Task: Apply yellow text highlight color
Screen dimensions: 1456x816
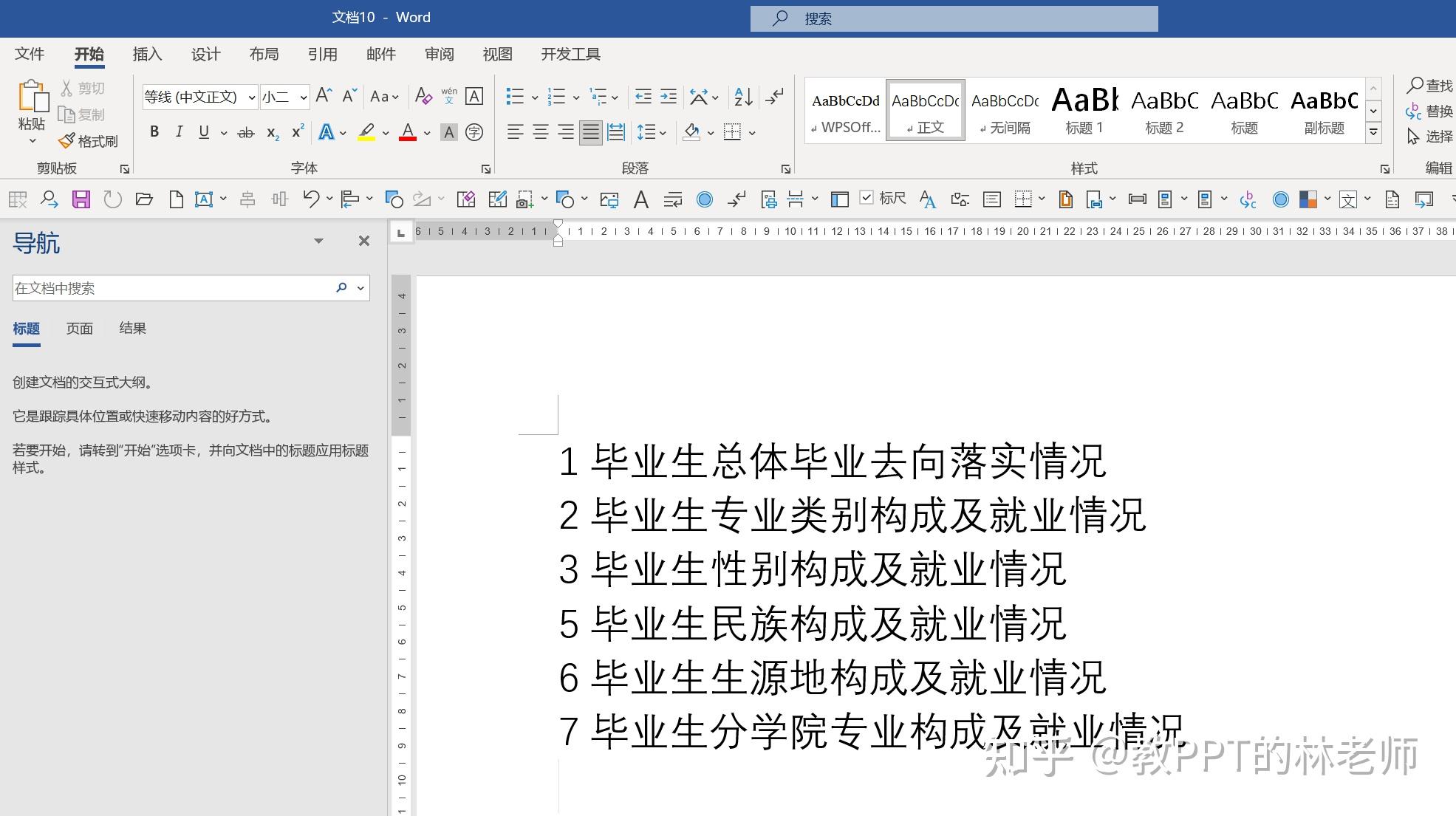Action: coord(366,132)
